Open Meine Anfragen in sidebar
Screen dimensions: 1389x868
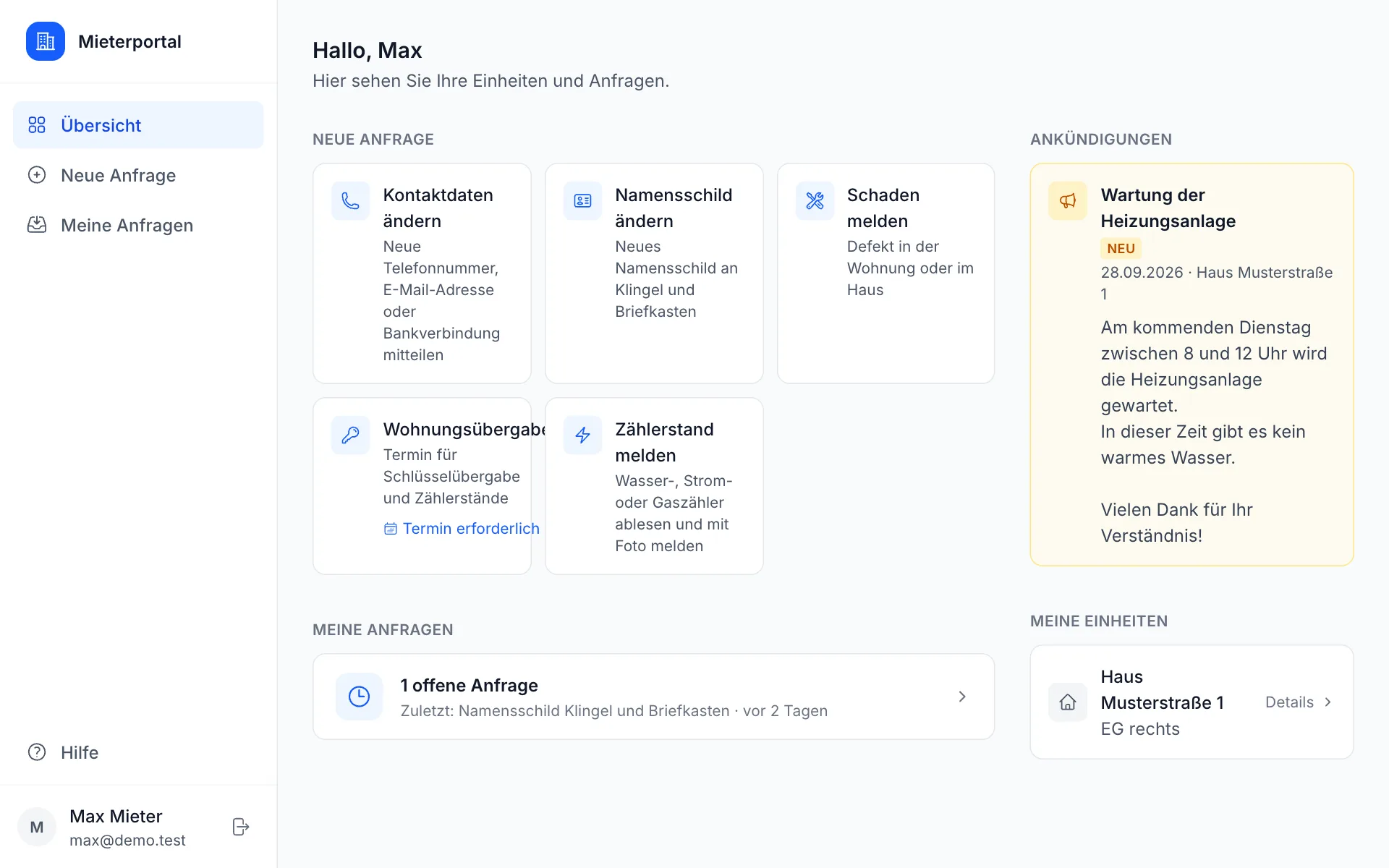(138, 225)
